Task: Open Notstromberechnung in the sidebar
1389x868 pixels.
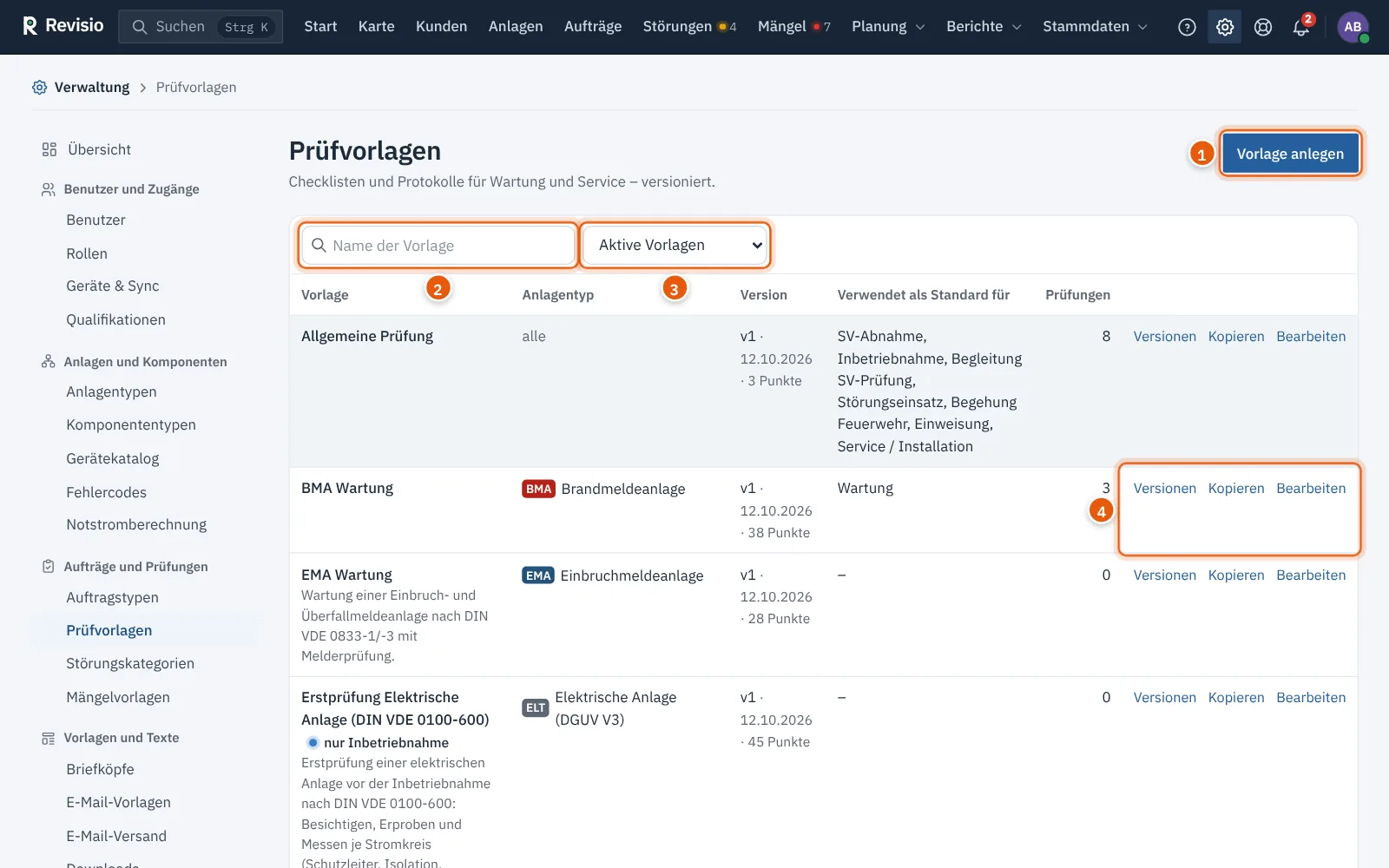Action: [x=136, y=525]
